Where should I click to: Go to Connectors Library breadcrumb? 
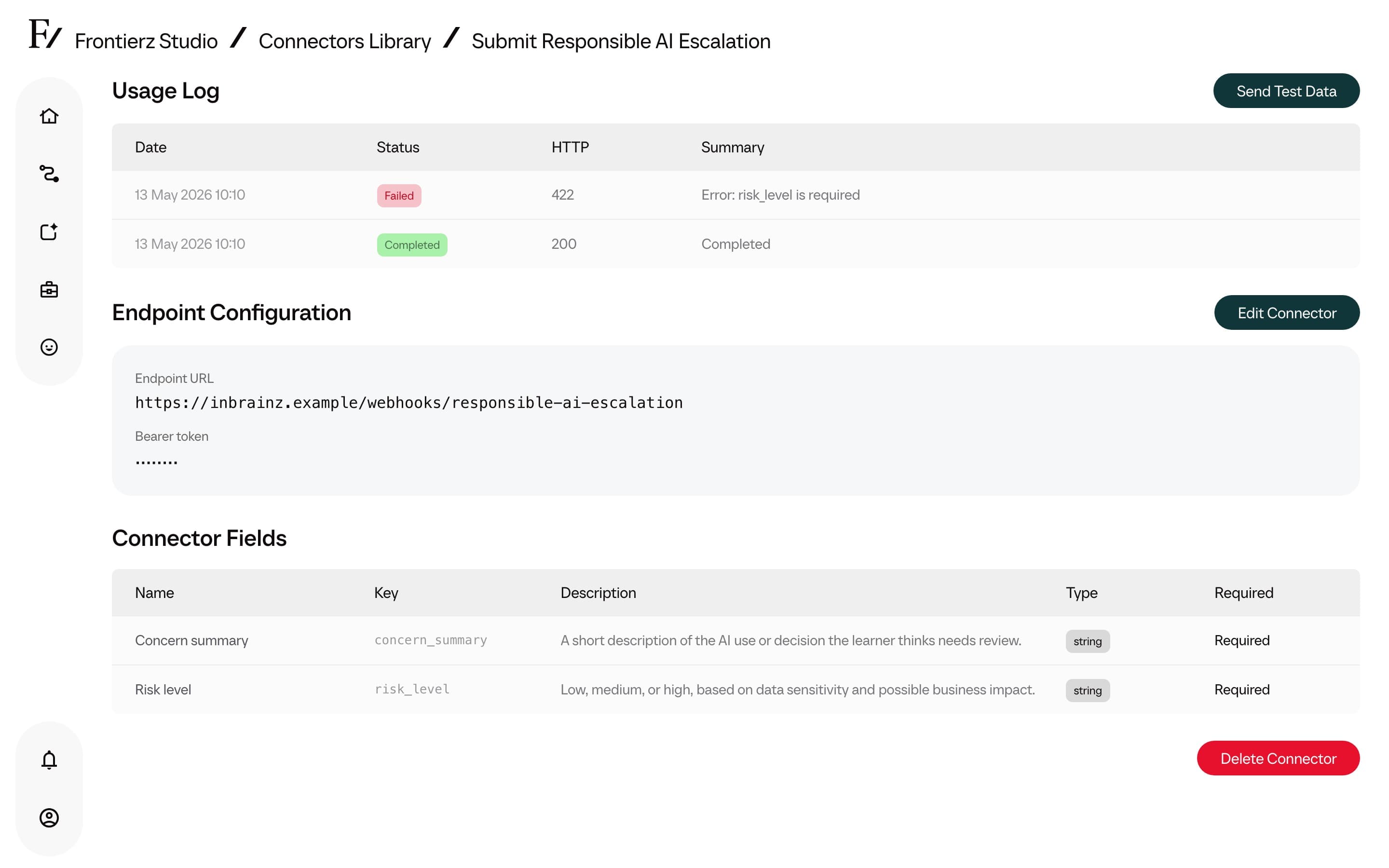click(x=344, y=41)
